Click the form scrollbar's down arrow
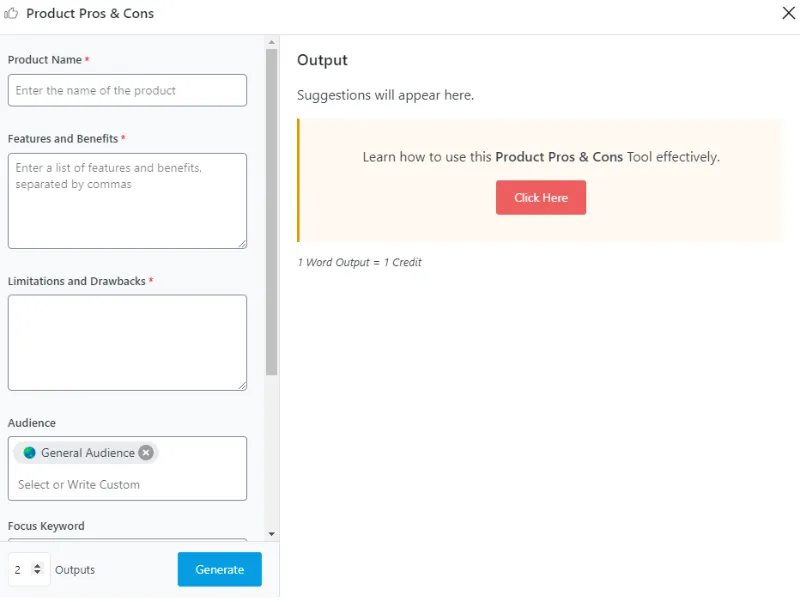This screenshot has height=602, width=800. pyautogui.click(x=271, y=534)
